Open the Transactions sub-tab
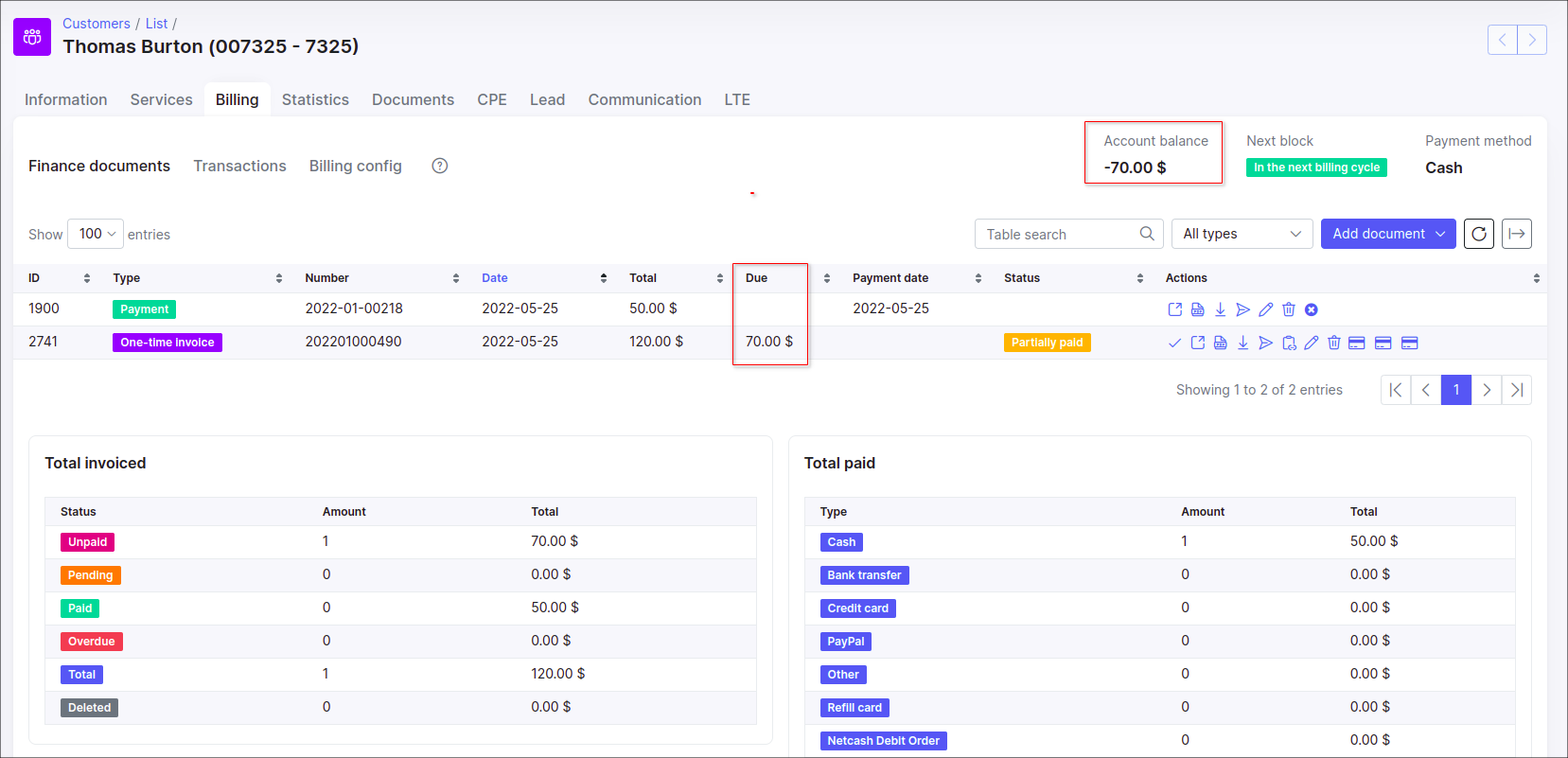This screenshot has height=758, width=1568. (239, 166)
